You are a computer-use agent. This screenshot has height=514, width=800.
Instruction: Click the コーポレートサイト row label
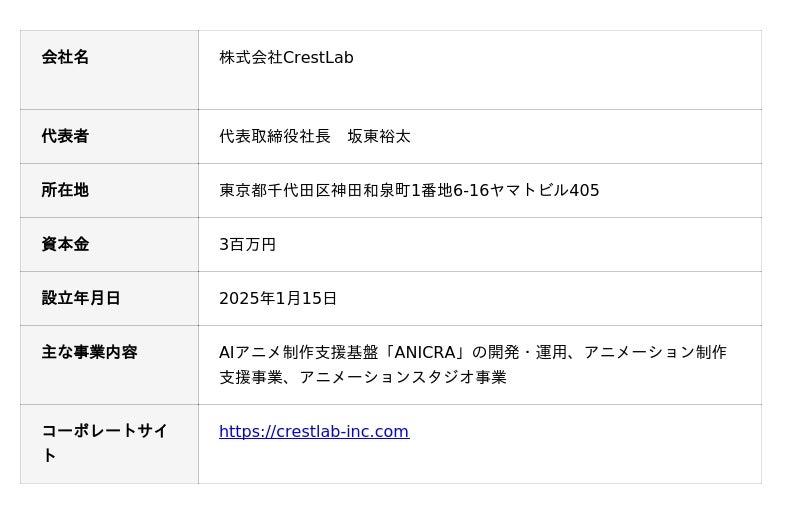[x=104, y=432]
